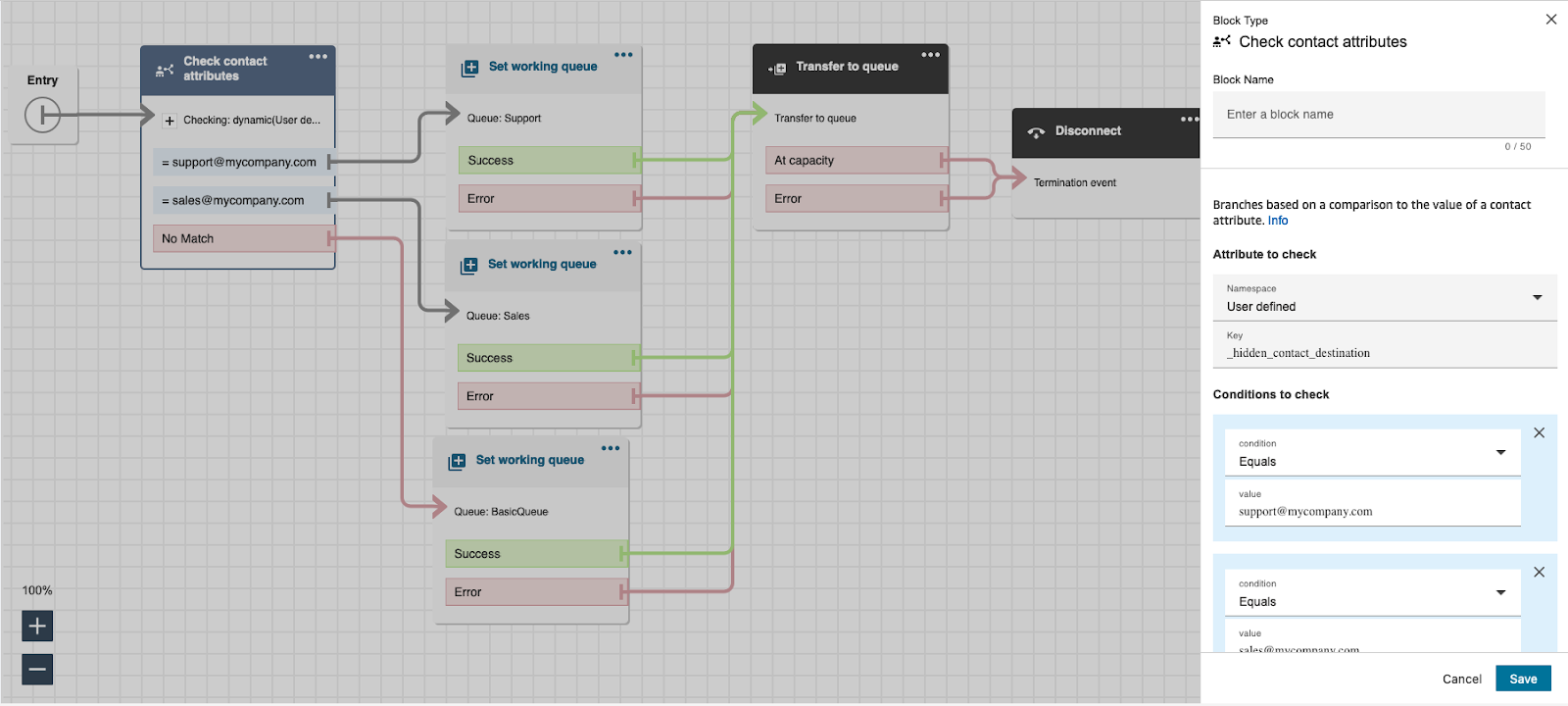
Task: Click the Entry start point circle
Action: point(42,116)
